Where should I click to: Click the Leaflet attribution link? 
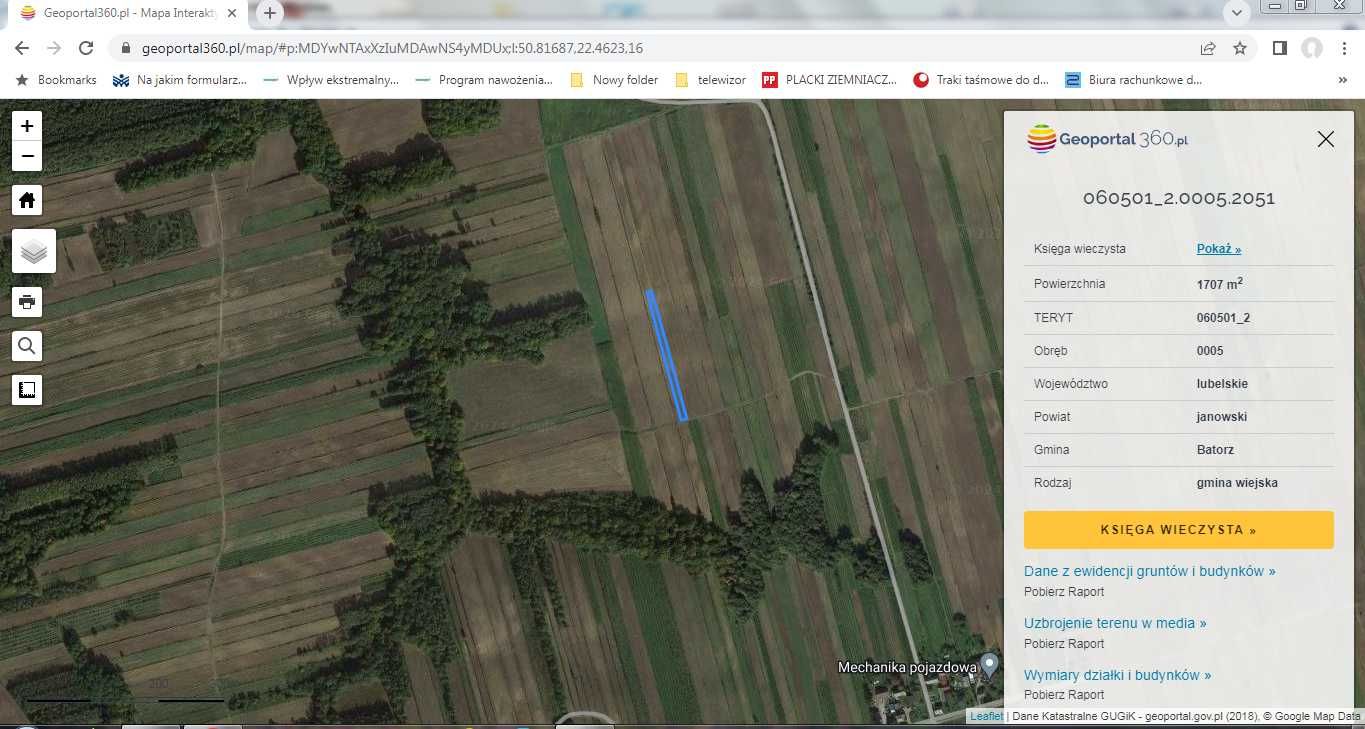[986, 716]
